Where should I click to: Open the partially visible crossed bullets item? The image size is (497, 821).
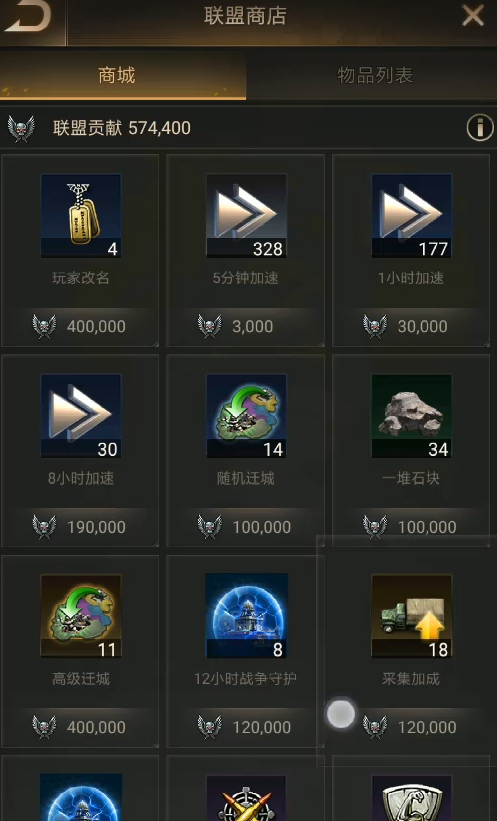pyautogui.click(x=246, y=798)
